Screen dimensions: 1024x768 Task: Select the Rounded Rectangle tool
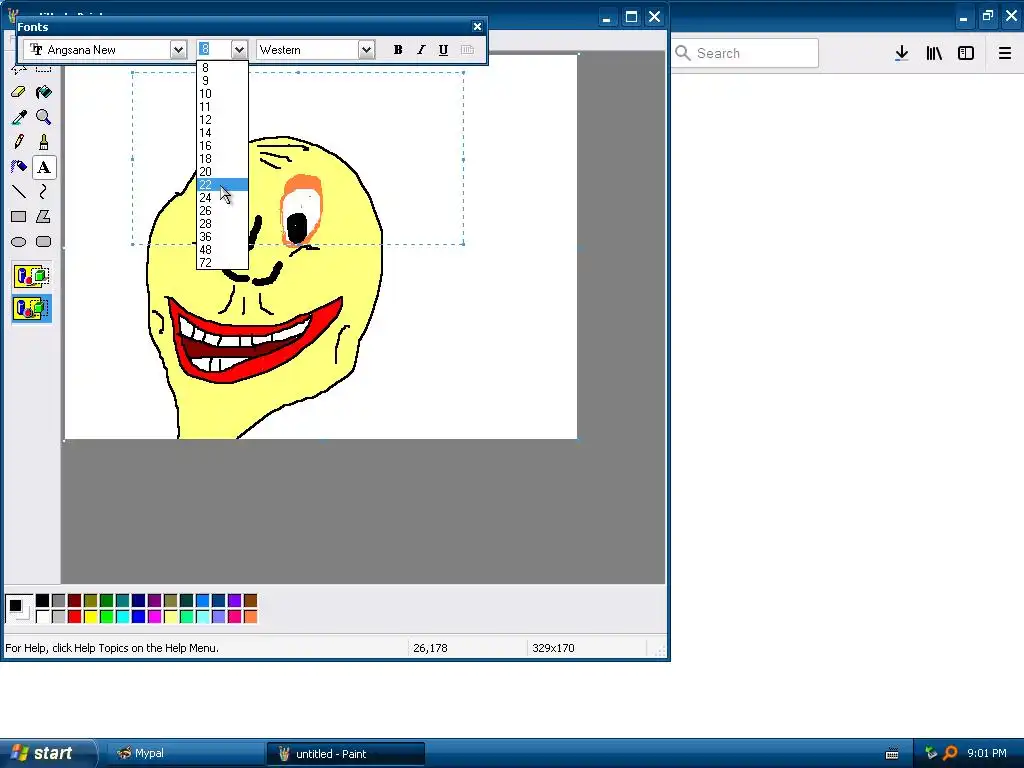44,242
